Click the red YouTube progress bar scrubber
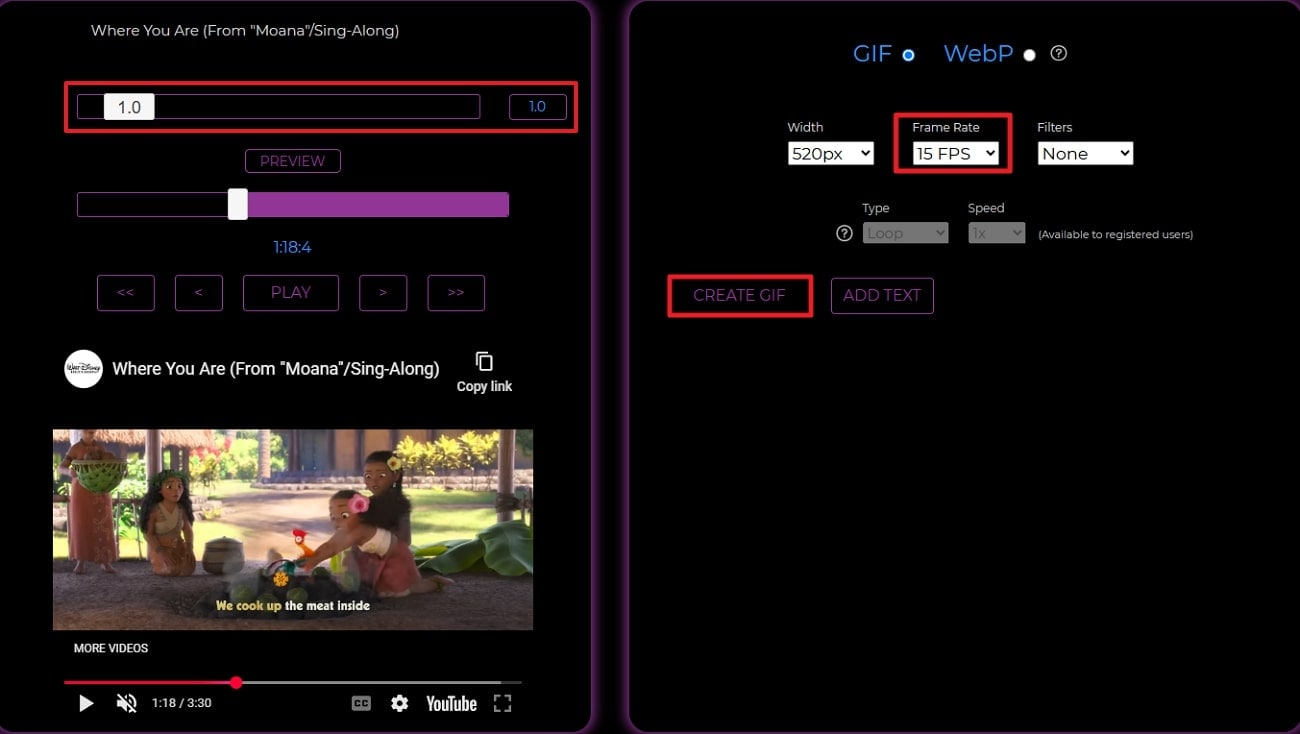The height and width of the screenshot is (734, 1300). pyautogui.click(x=236, y=683)
